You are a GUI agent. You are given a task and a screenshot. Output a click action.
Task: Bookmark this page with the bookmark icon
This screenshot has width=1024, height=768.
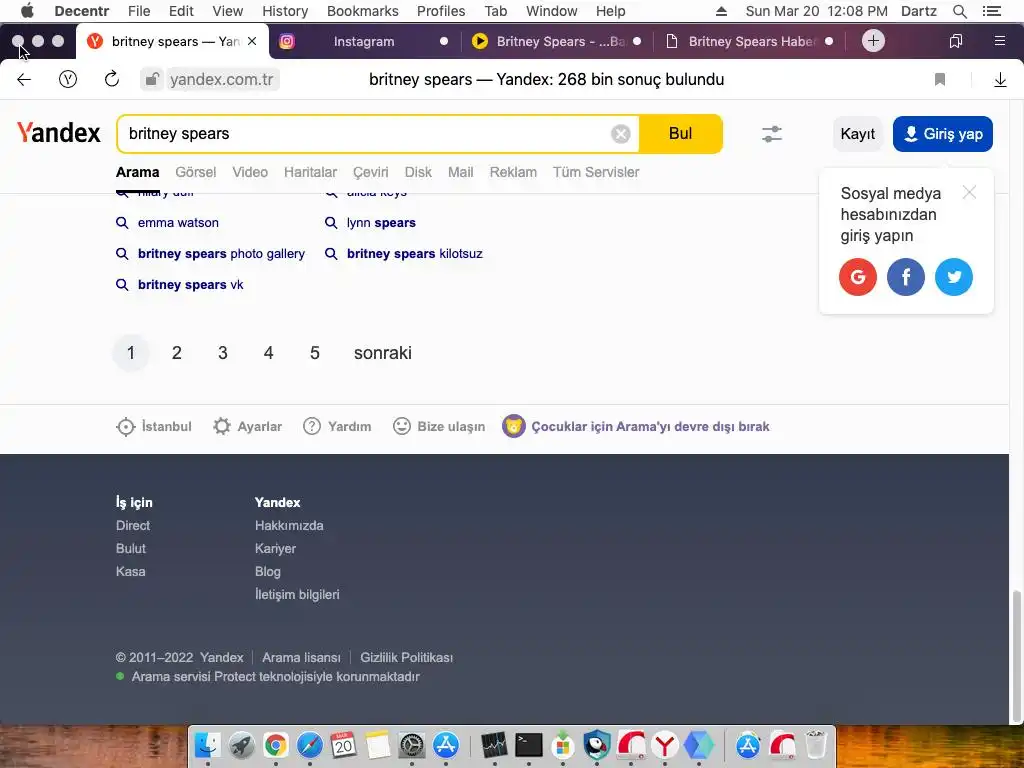pyautogui.click(x=940, y=80)
